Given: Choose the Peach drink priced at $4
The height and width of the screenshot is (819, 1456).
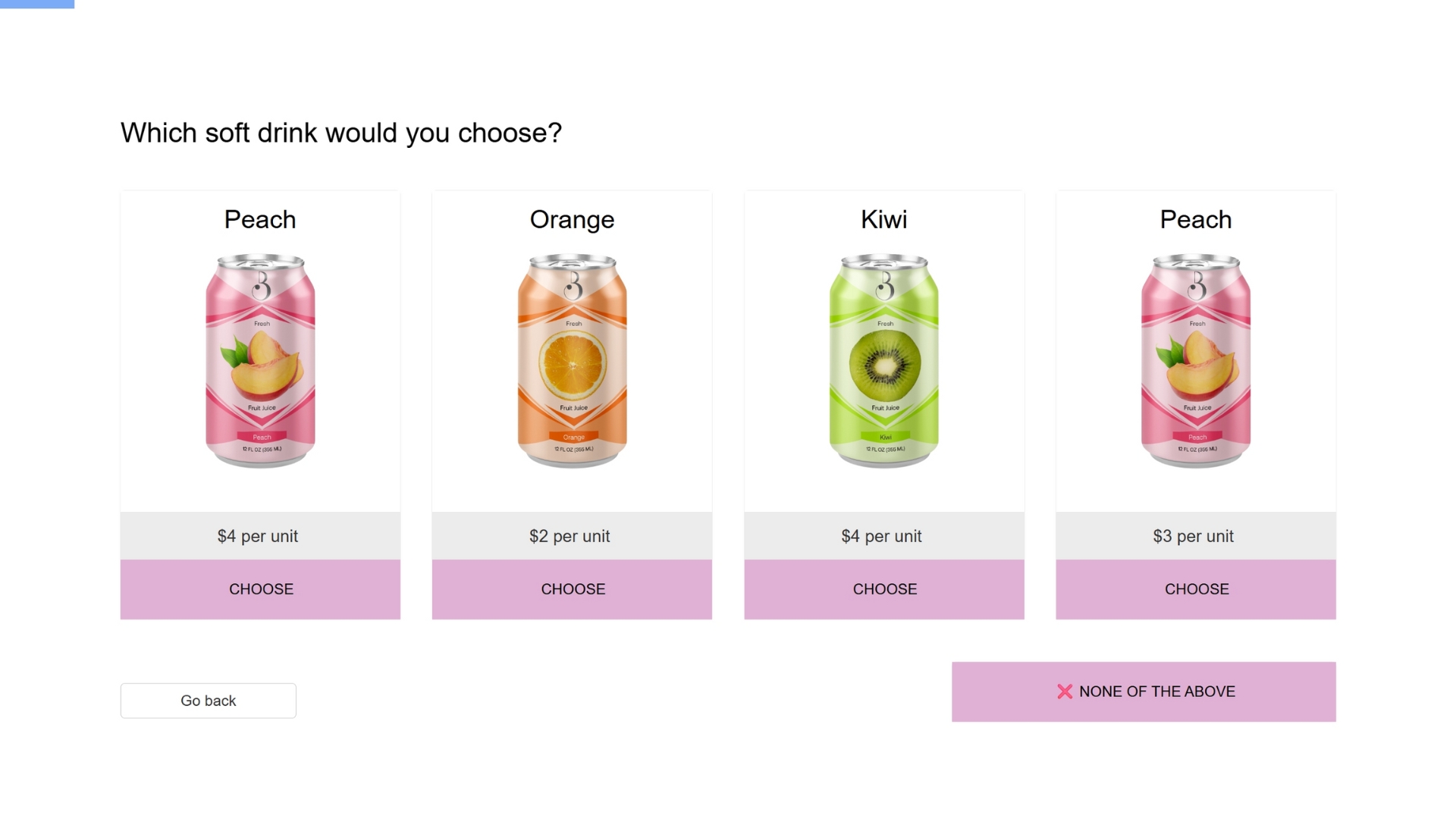Looking at the screenshot, I should [260, 589].
